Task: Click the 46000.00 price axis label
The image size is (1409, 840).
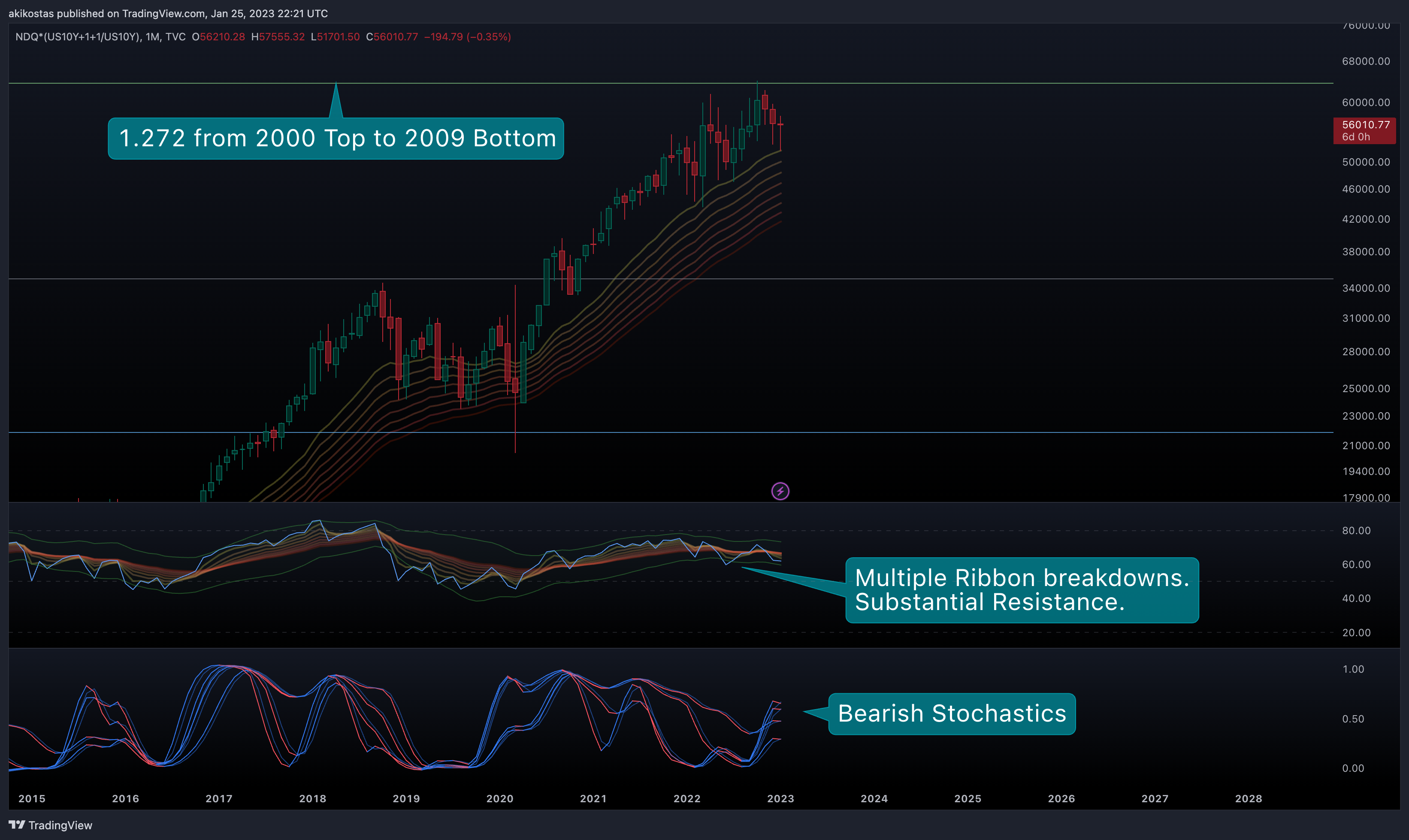Action: 1366,189
